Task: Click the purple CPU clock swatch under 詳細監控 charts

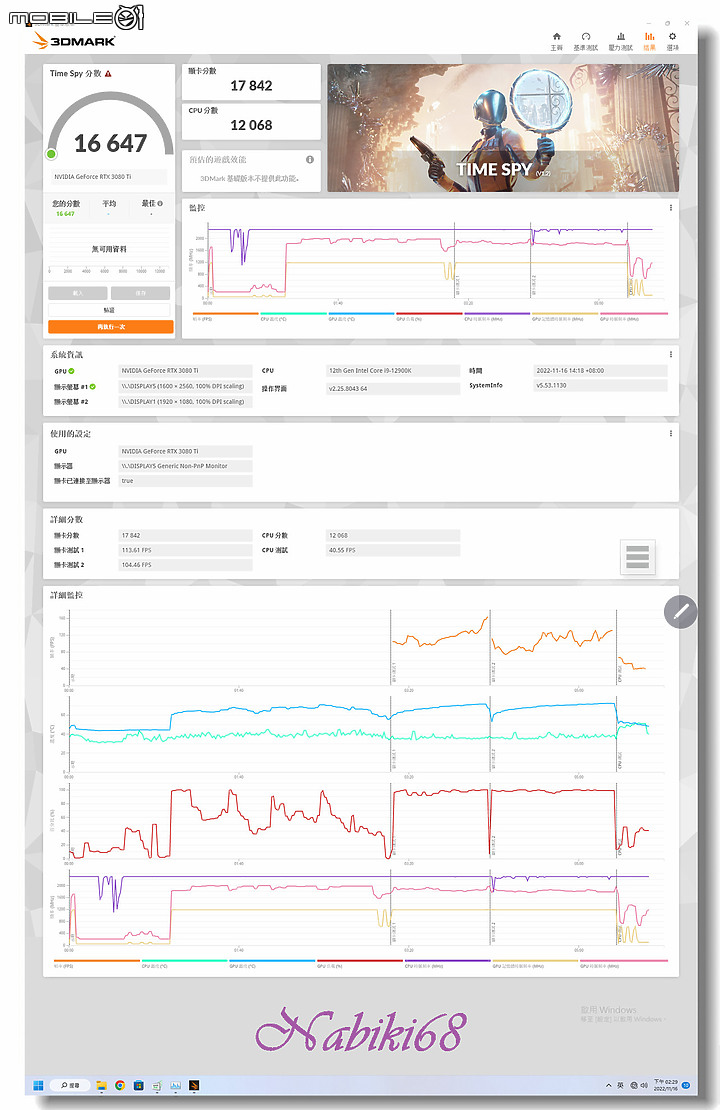Action: [447, 961]
